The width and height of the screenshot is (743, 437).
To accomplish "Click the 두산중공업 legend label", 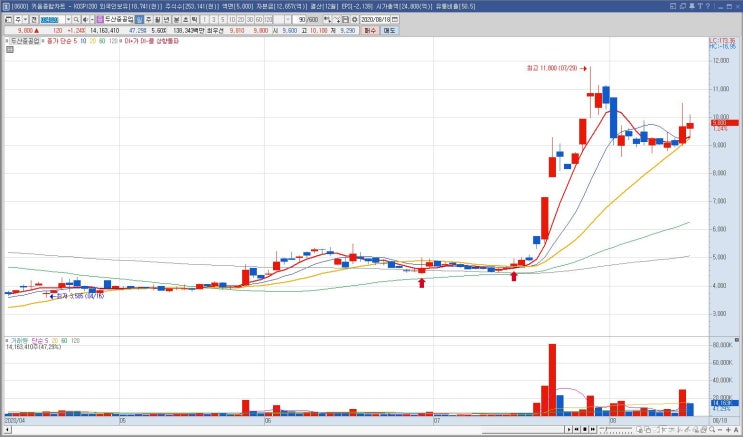I will point(25,41).
